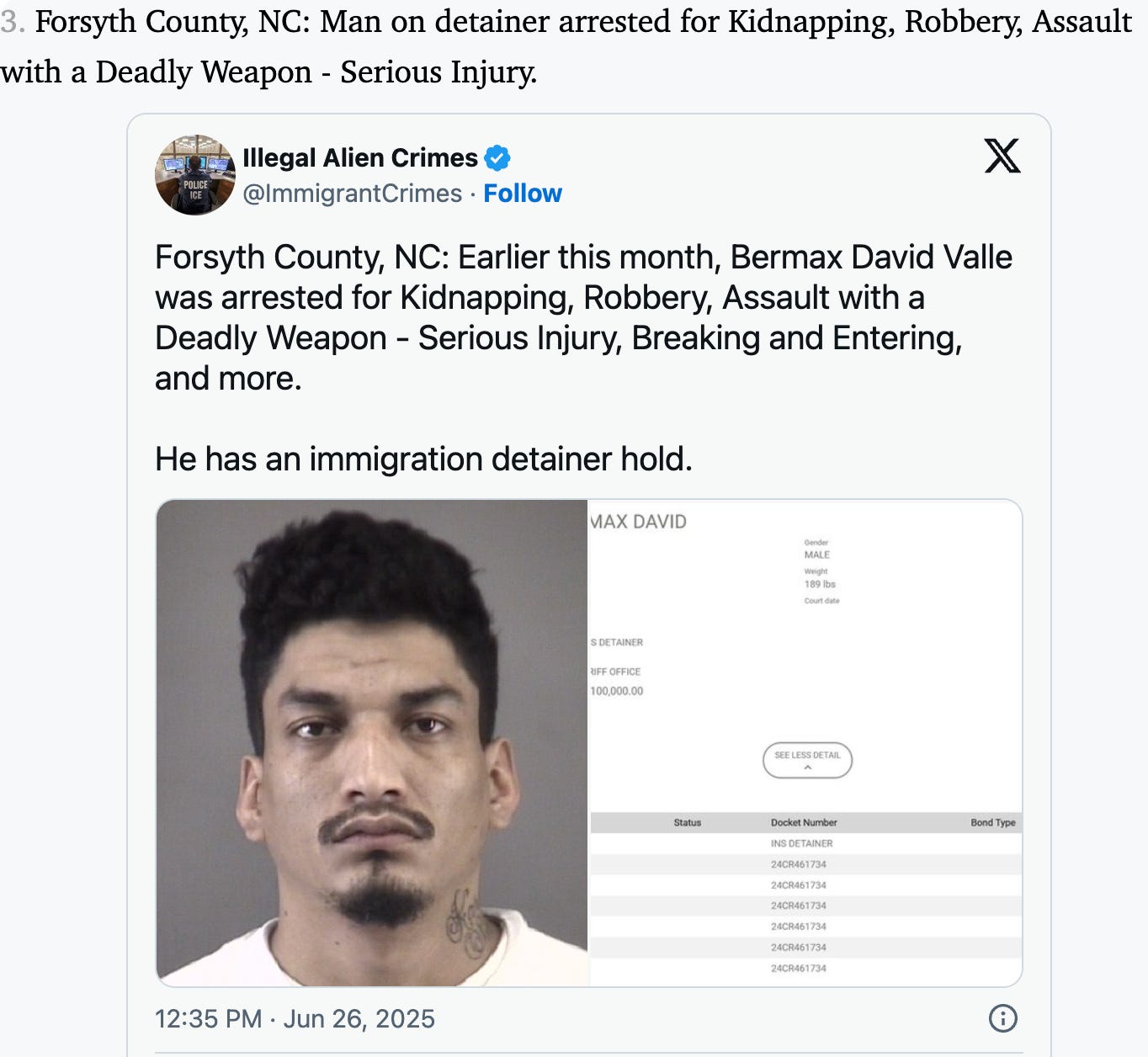Click the Status column header

click(x=687, y=822)
